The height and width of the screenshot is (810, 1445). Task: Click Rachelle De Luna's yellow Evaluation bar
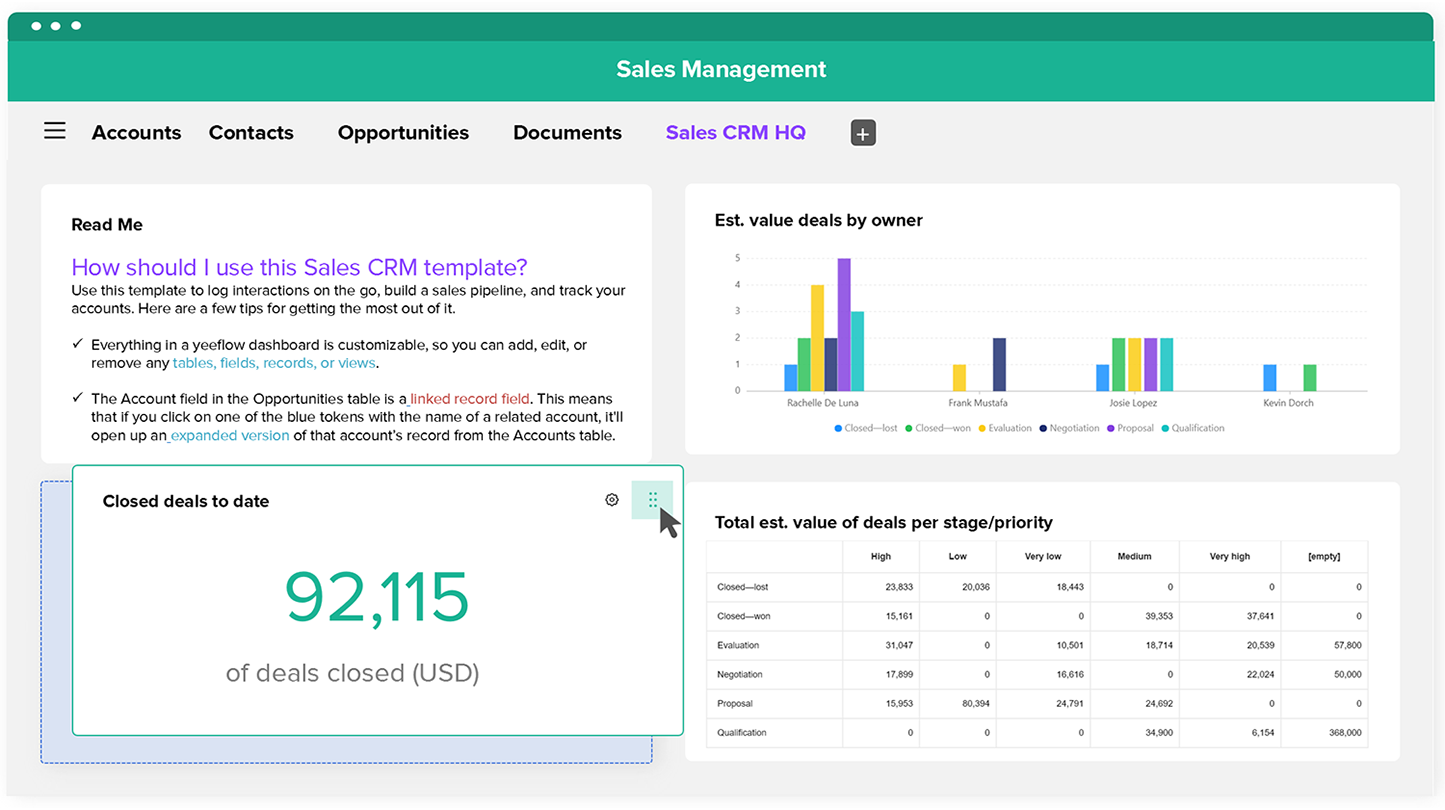817,338
